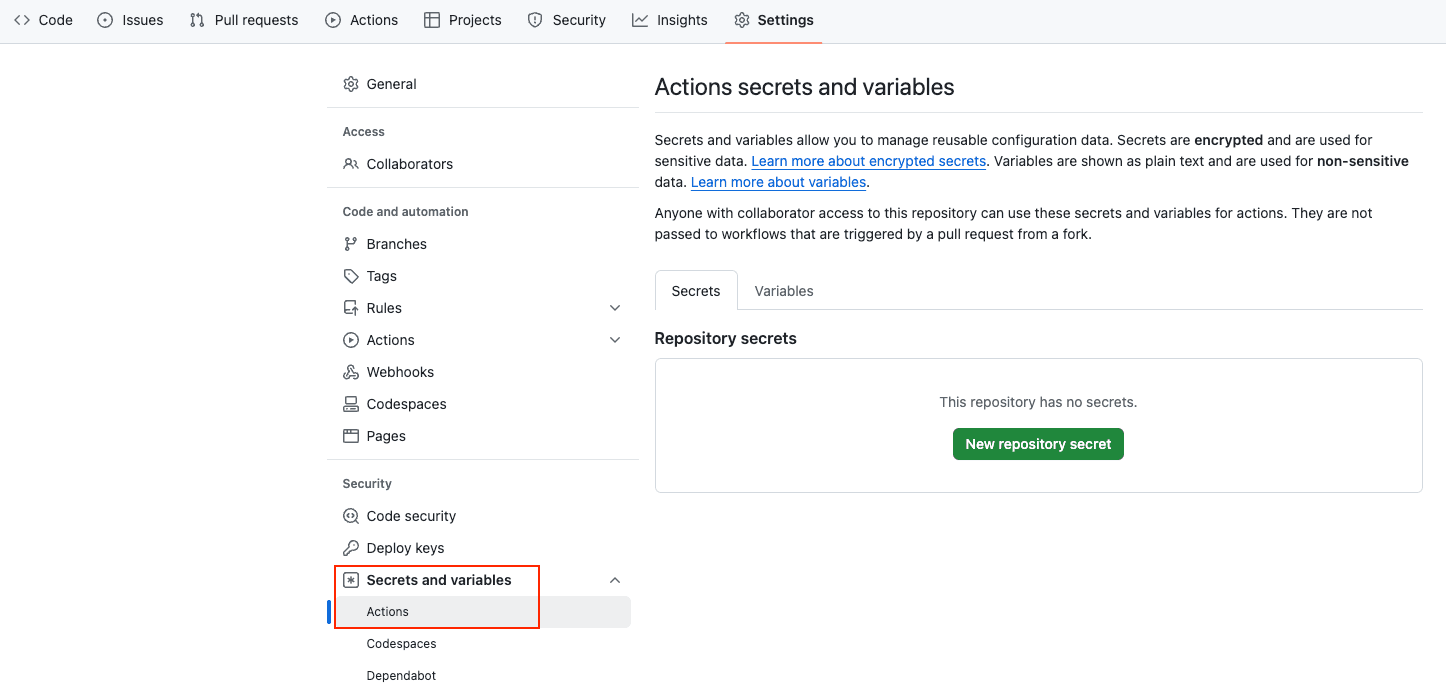Click the Actions play icon in top nav
The image size is (1446, 694).
[333, 20]
